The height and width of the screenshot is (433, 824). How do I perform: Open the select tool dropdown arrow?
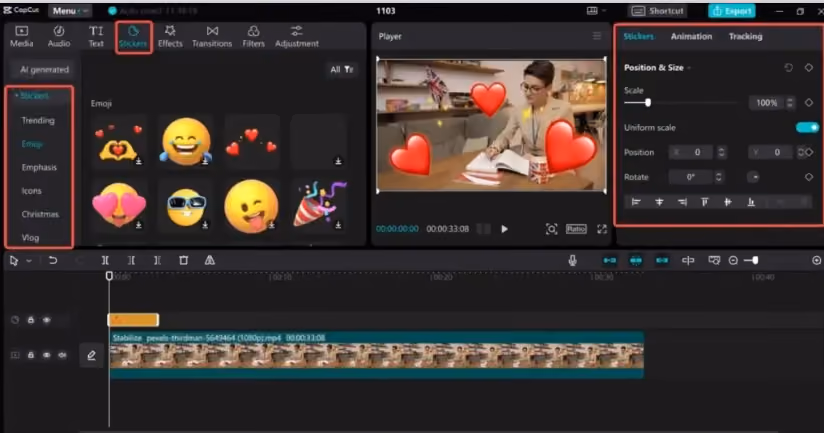click(x=29, y=261)
